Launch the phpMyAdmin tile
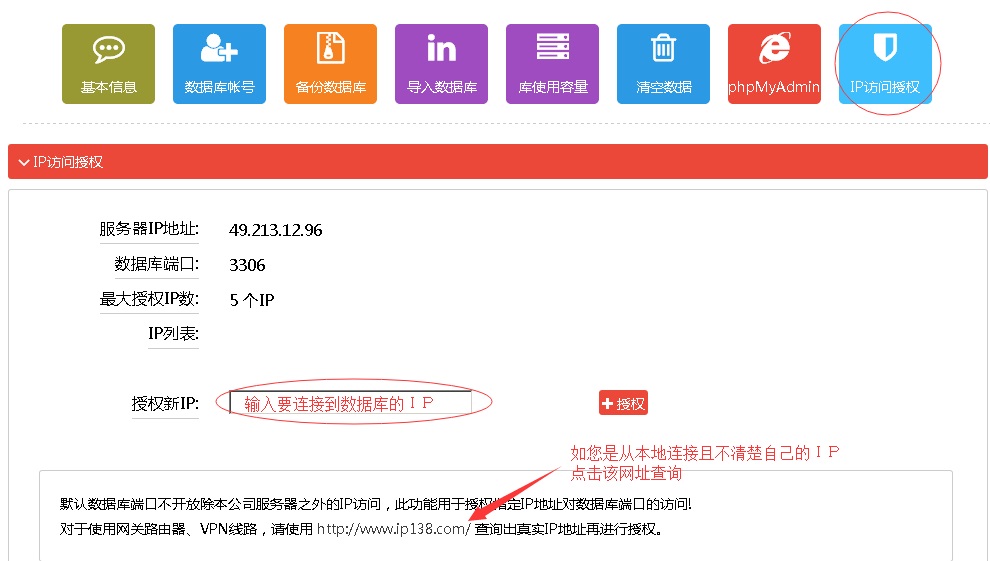The height and width of the screenshot is (561, 990). pos(773,64)
